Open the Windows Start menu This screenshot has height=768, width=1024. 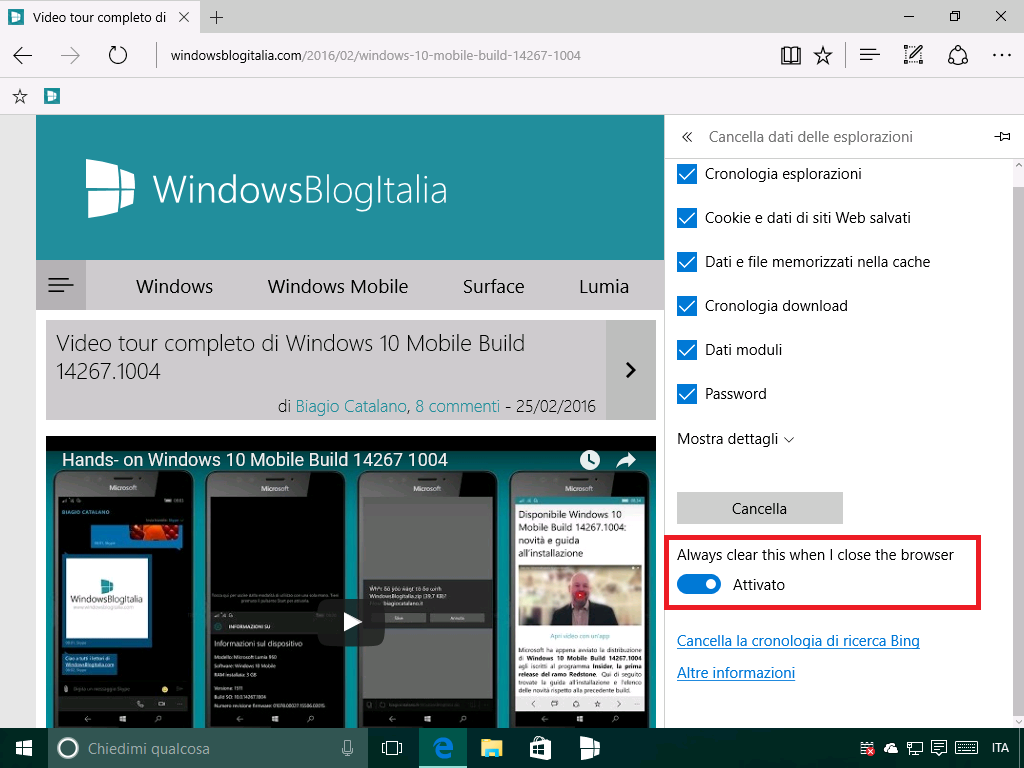click(24, 748)
